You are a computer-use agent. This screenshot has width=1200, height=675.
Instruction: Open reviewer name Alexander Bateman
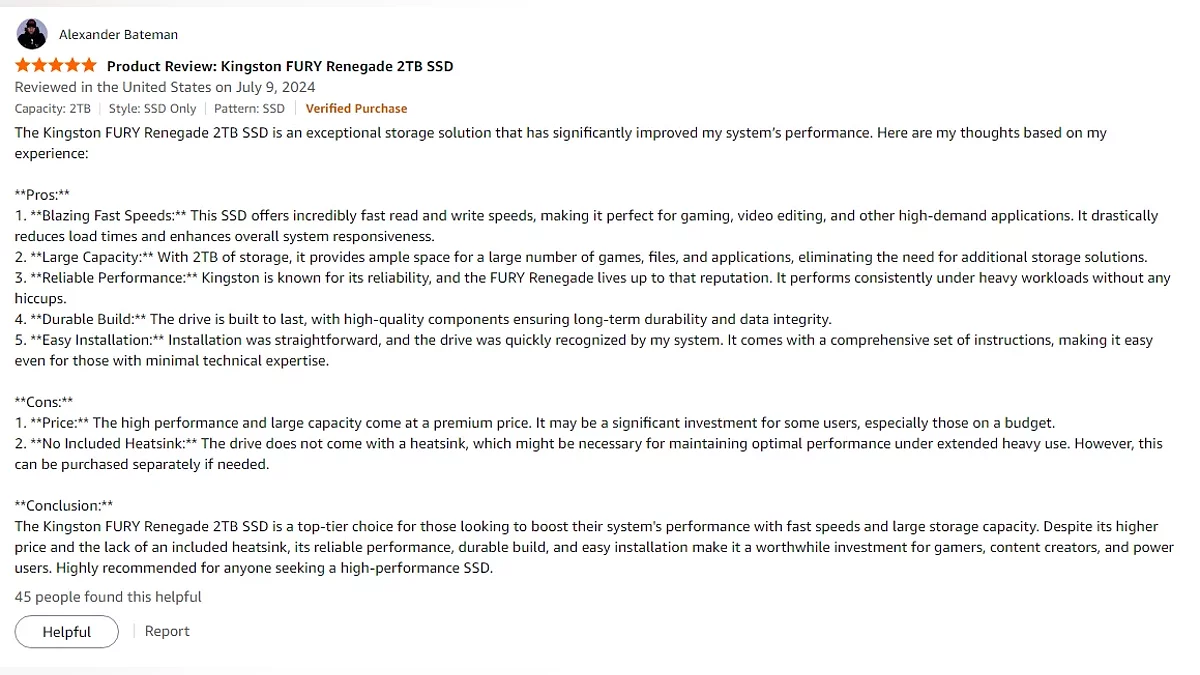pos(118,35)
